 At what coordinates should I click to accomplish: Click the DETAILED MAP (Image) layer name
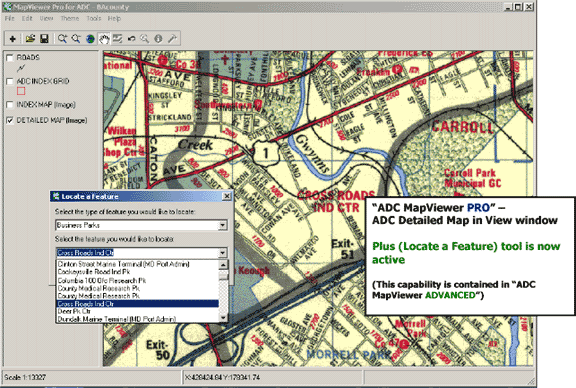52,120
